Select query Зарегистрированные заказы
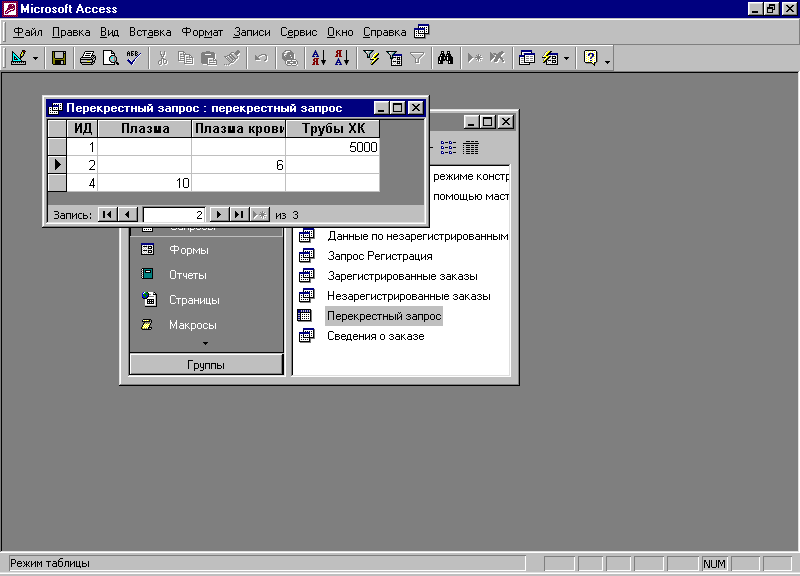 pyautogui.click(x=402, y=276)
